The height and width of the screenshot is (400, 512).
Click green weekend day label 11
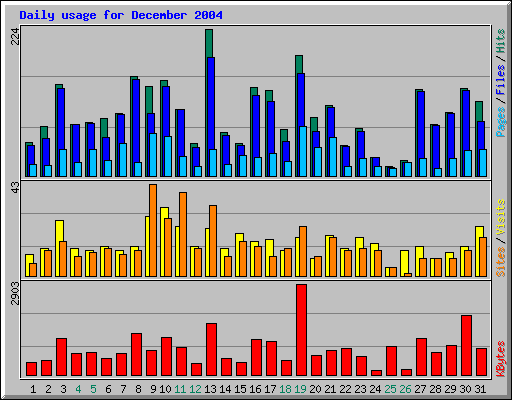180,389
